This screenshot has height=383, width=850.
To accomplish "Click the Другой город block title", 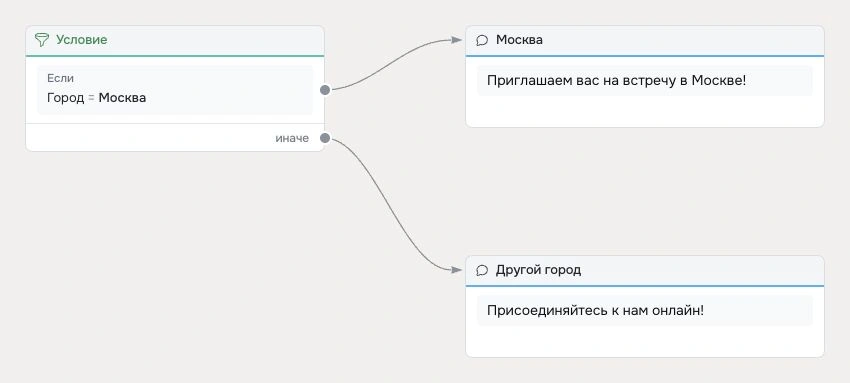I will (x=538, y=270).
